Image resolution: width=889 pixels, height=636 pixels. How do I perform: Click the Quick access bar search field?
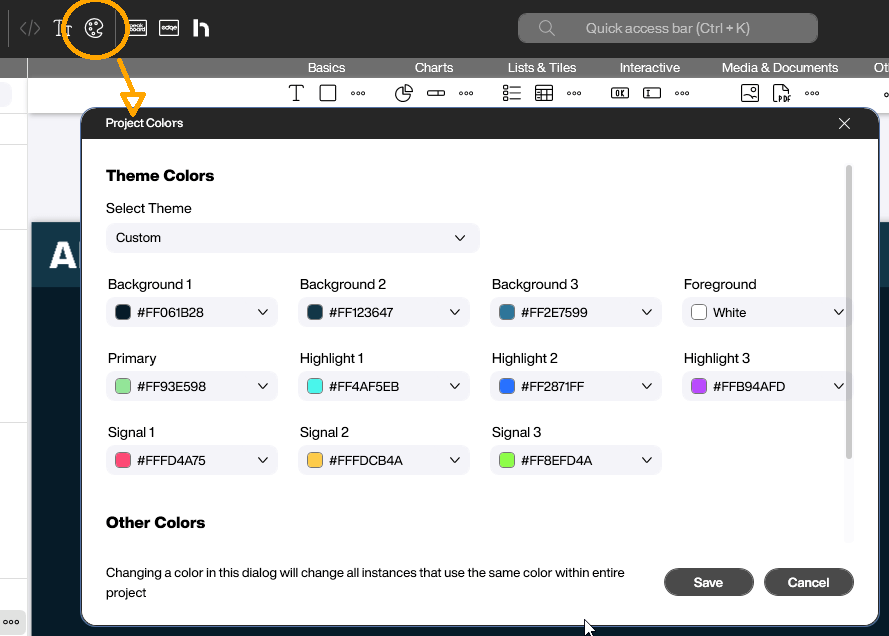click(x=668, y=28)
